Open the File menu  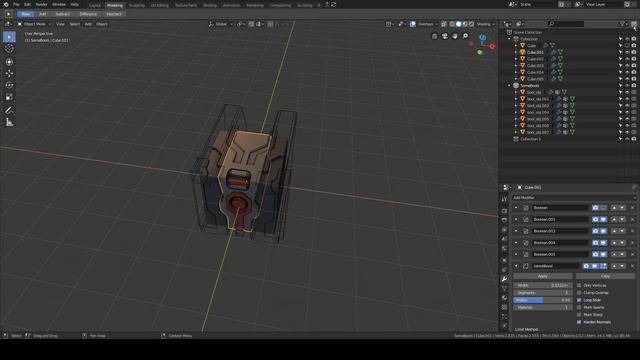(16, 4)
